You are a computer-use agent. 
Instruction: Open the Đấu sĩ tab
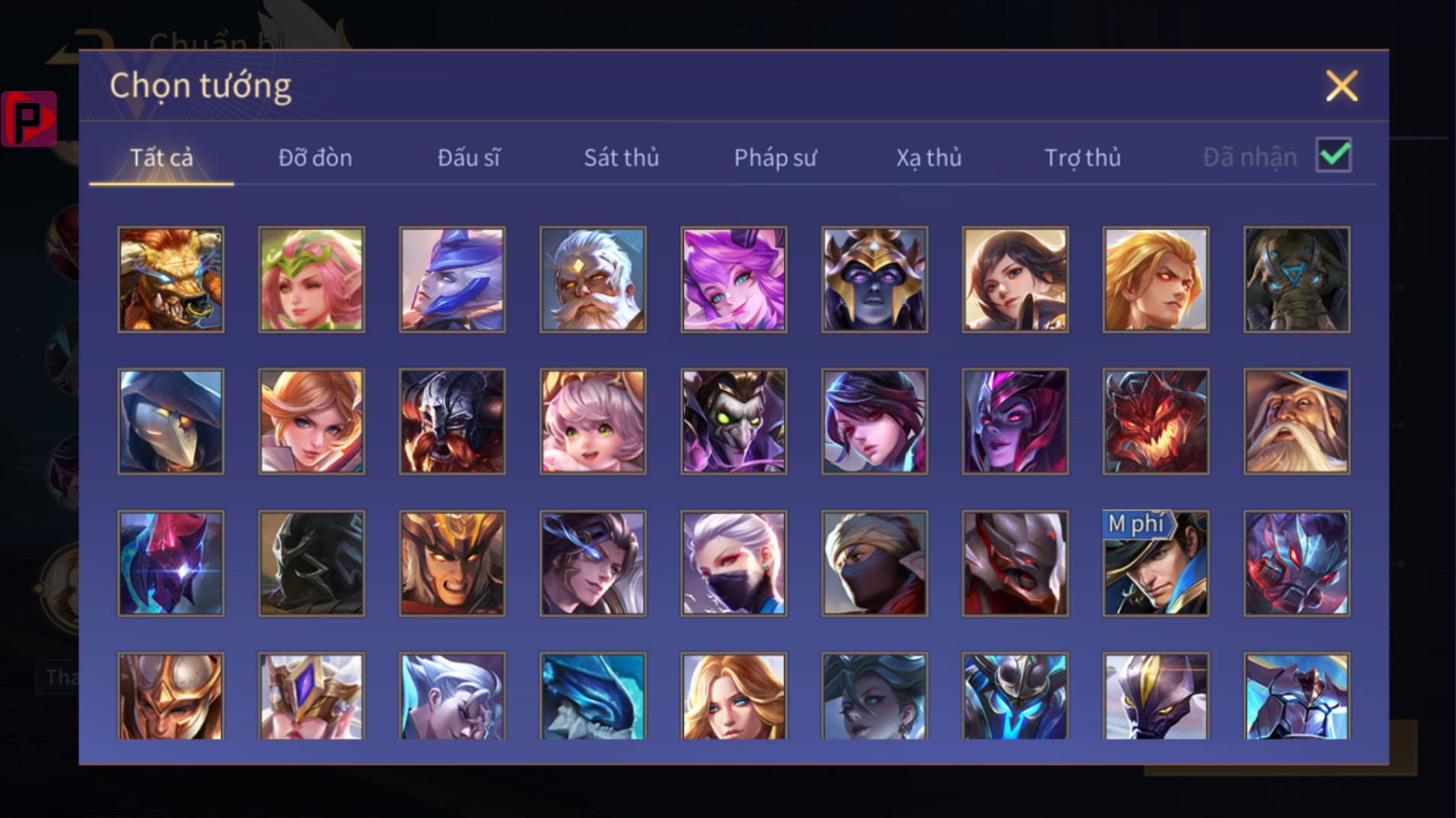tap(468, 157)
